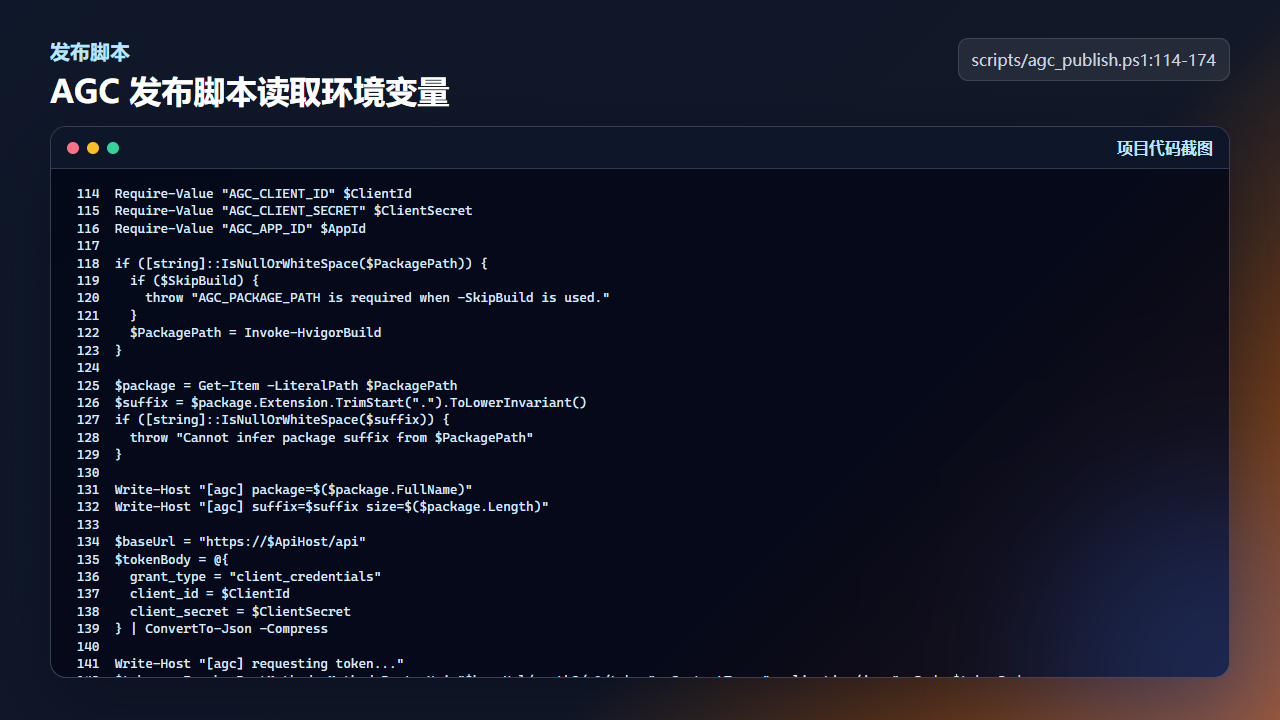The height and width of the screenshot is (720, 1280).
Task: Click line 129 closing brace
Action: [118, 455]
